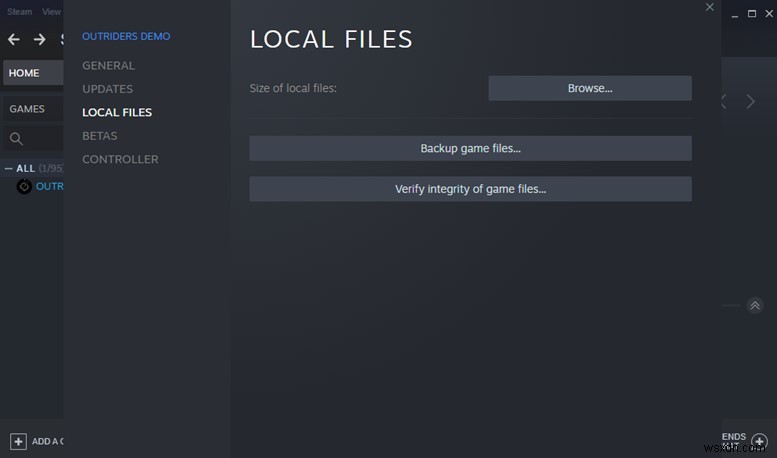
Task: Click the back navigation arrow
Action: (13, 40)
